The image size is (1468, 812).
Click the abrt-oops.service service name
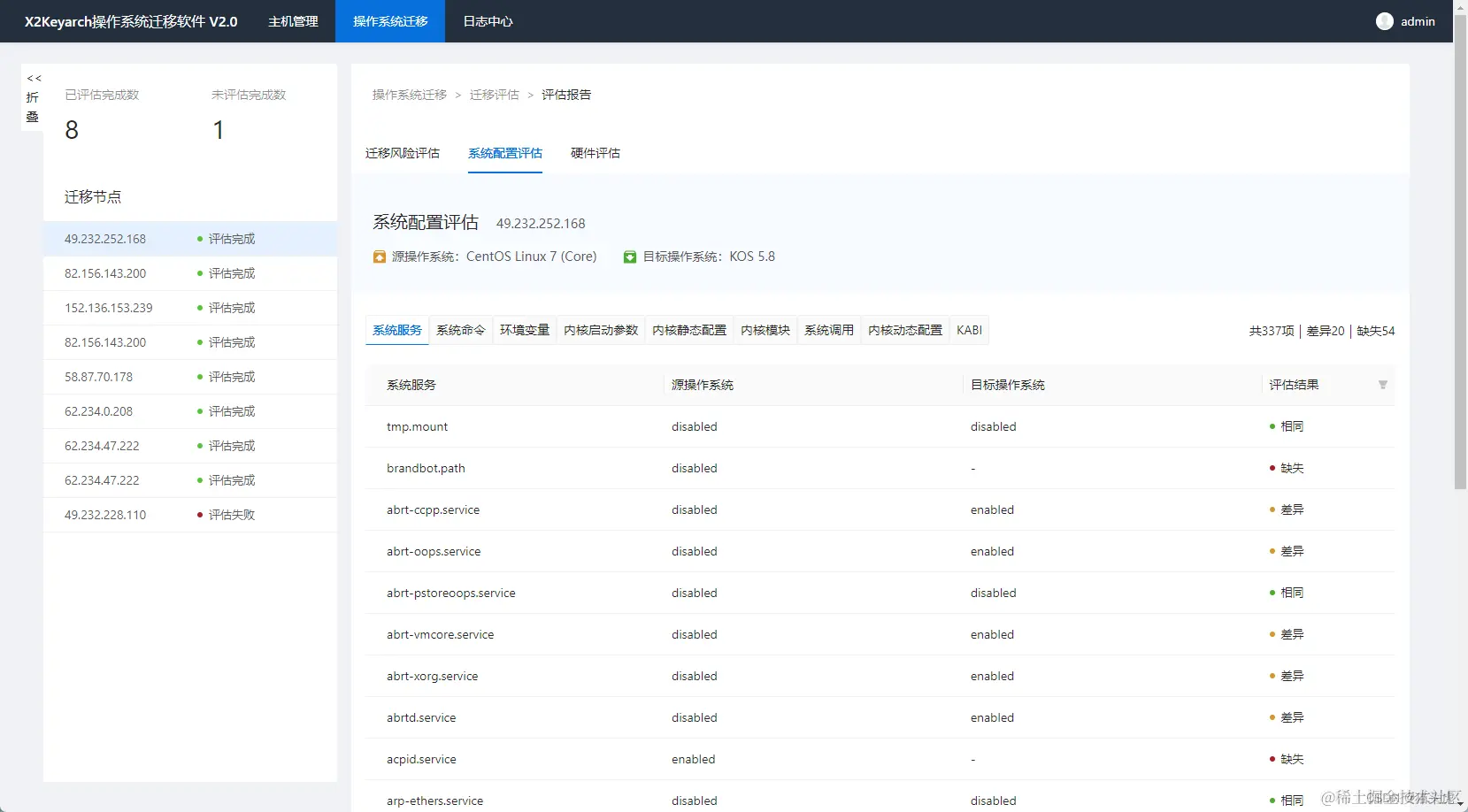pyautogui.click(x=434, y=551)
